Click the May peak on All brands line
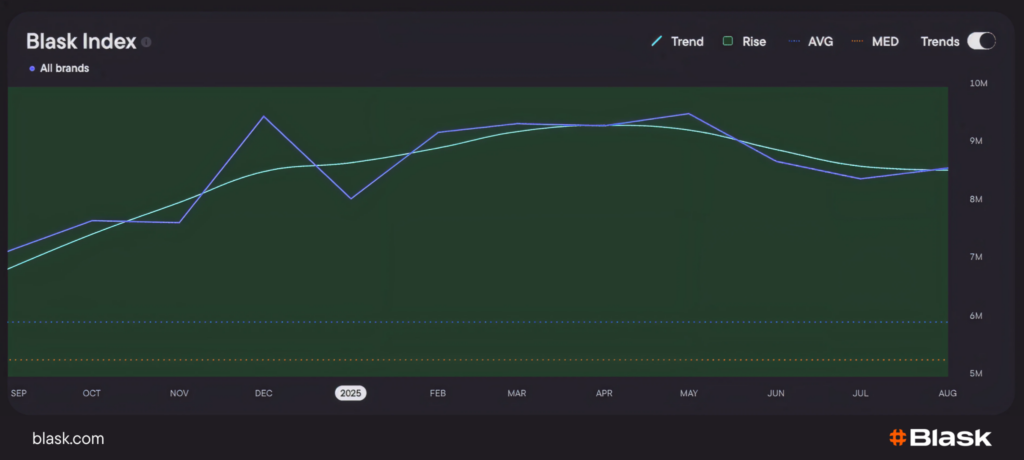This screenshot has width=1024, height=460. point(688,114)
